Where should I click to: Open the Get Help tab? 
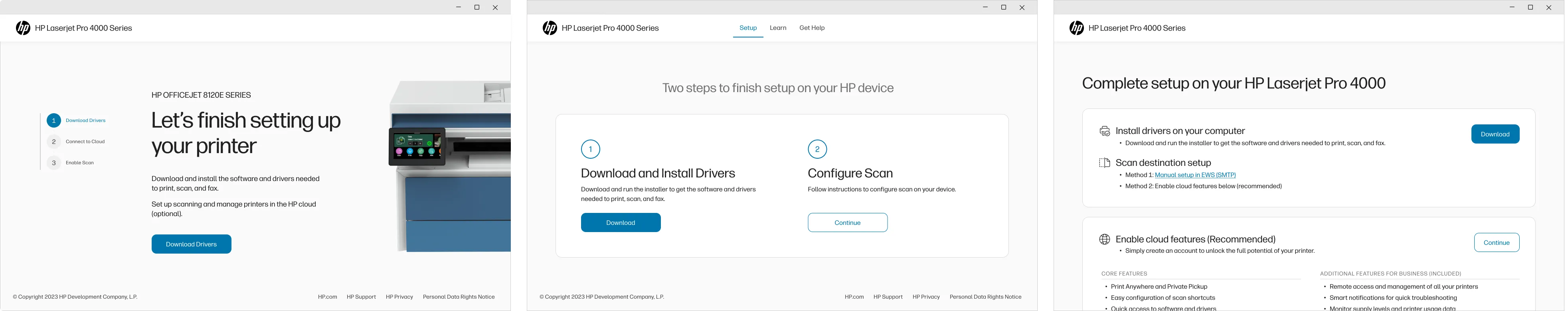pyautogui.click(x=812, y=28)
